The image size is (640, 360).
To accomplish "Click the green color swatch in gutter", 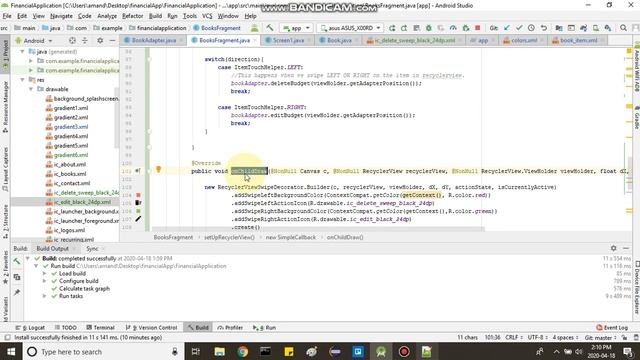I will (138, 211).
